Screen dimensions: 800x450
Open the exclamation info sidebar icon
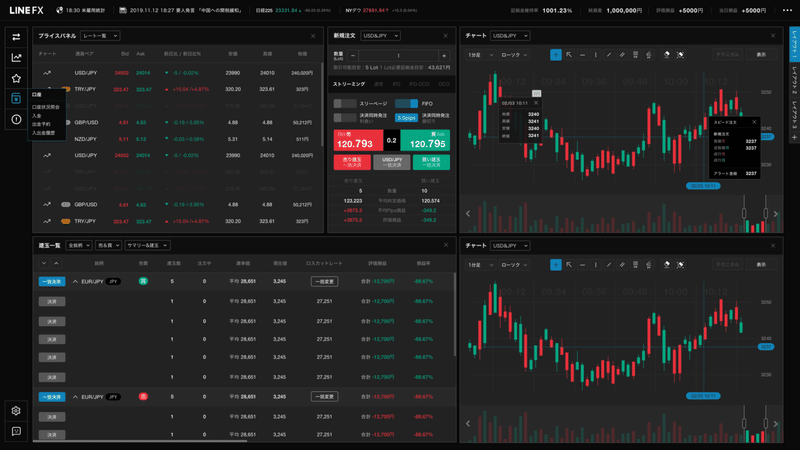(16, 119)
